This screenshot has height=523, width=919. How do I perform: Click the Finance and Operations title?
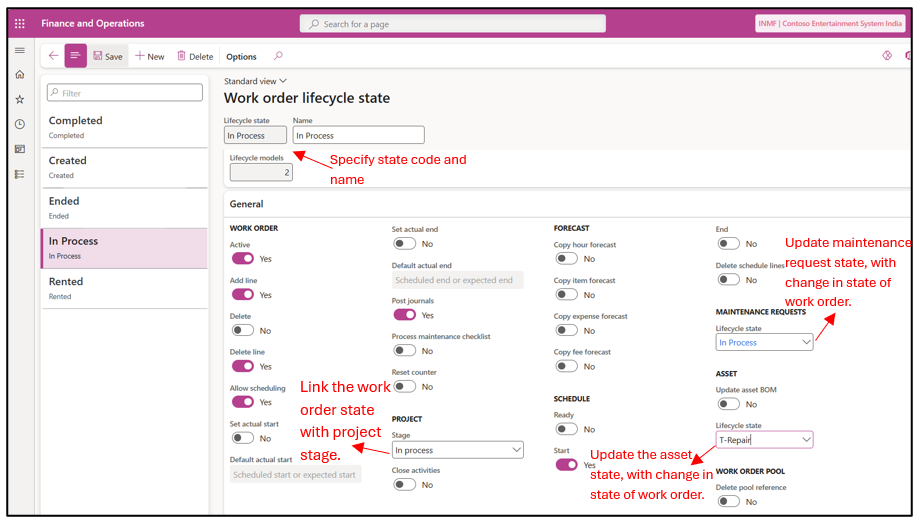pos(93,23)
